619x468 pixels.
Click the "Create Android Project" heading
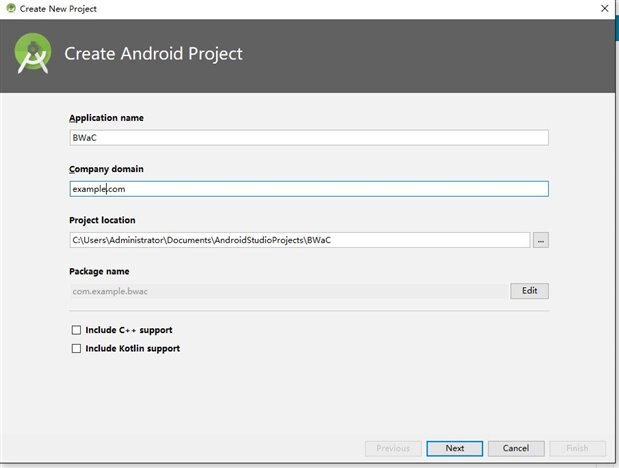[x=153, y=54]
